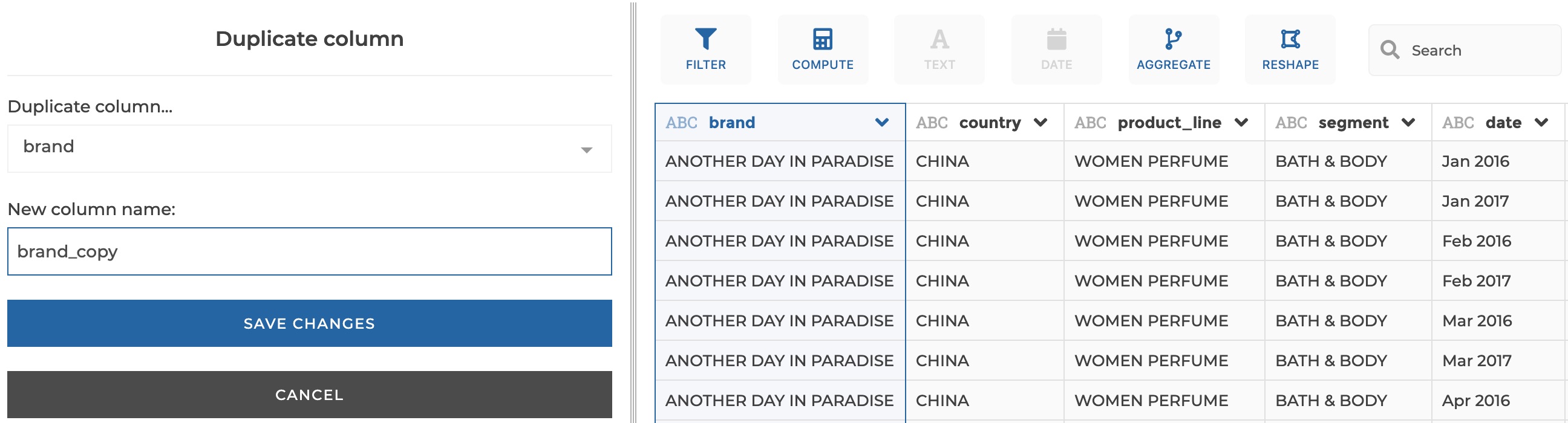Open the segment column chevron menu
The height and width of the screenshot is (423, 1568).
pos(1408,123)
